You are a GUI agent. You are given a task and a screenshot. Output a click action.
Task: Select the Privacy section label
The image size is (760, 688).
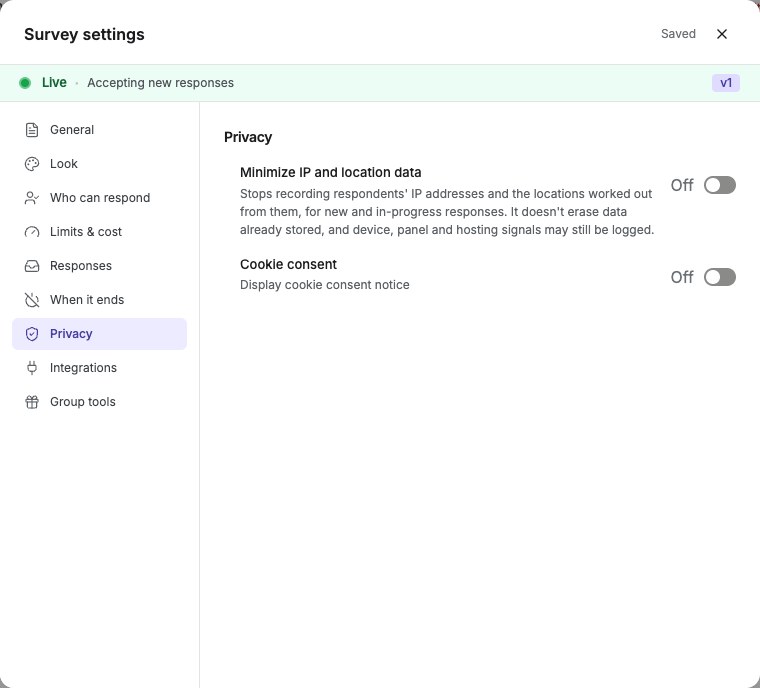(x=71, y=334)
